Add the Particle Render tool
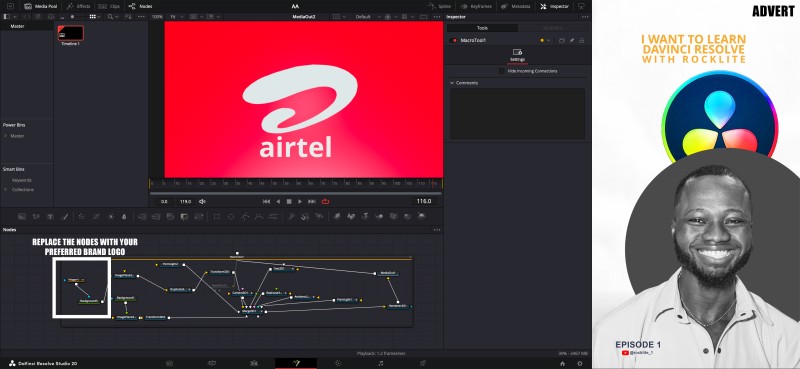The image size is (800, 369). [319, 216]
